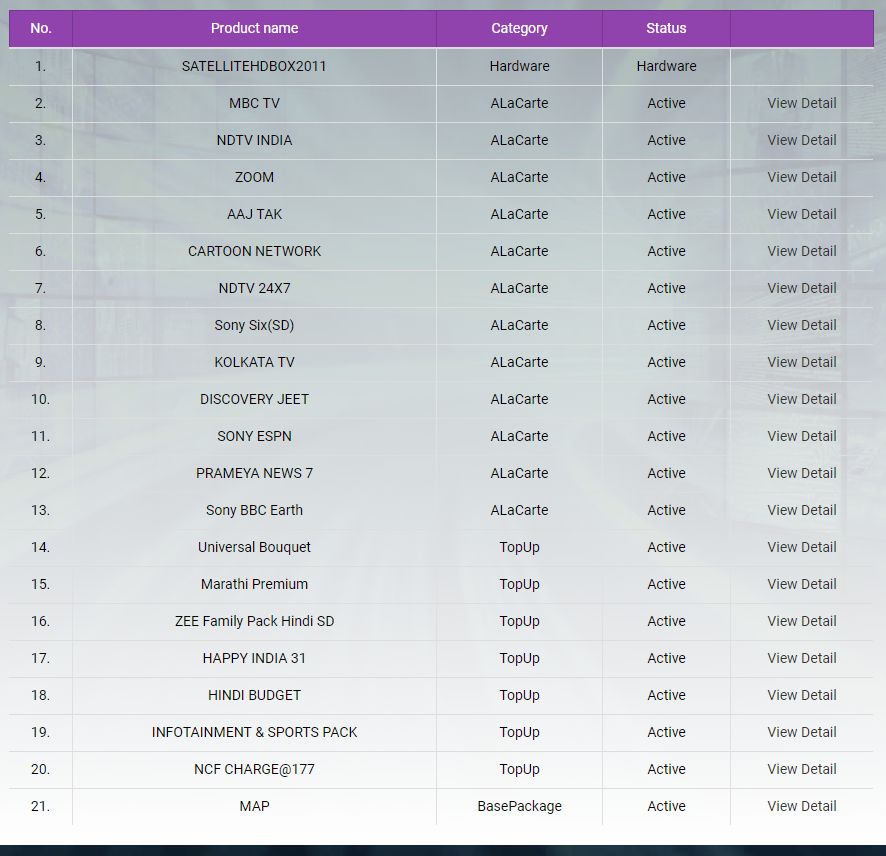The height and width of the screenshot is (856, 886).
Task: View details of Universal Bouquet
Action: (801, 548)
